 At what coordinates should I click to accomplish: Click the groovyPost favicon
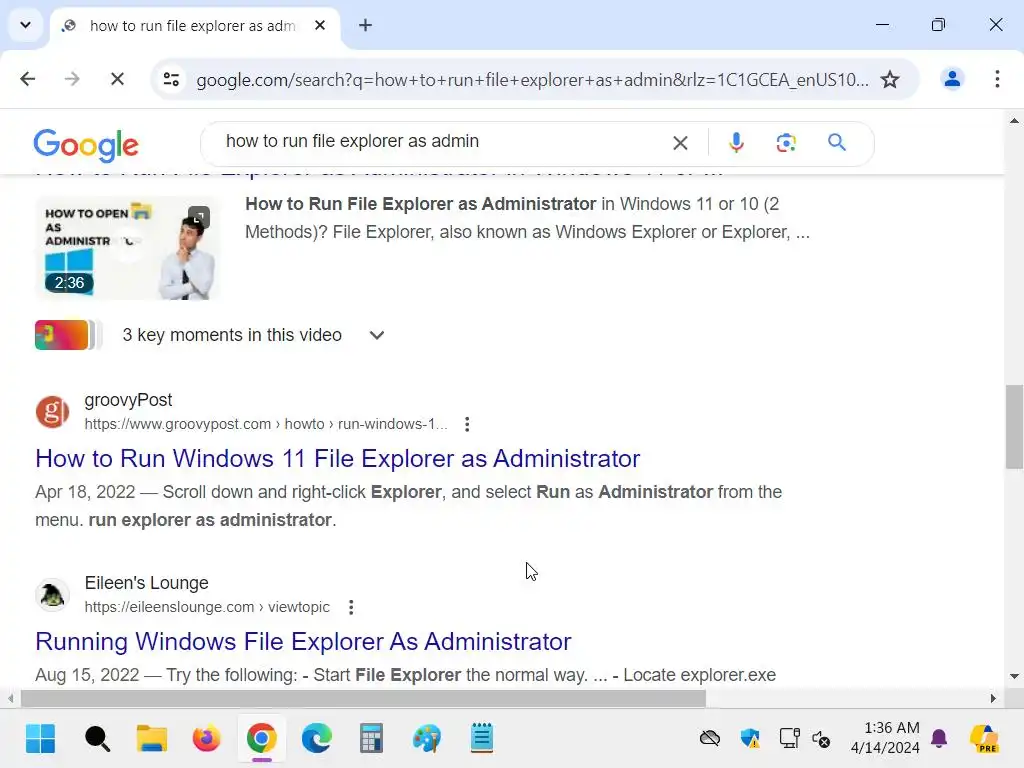(x=52, y=411)
